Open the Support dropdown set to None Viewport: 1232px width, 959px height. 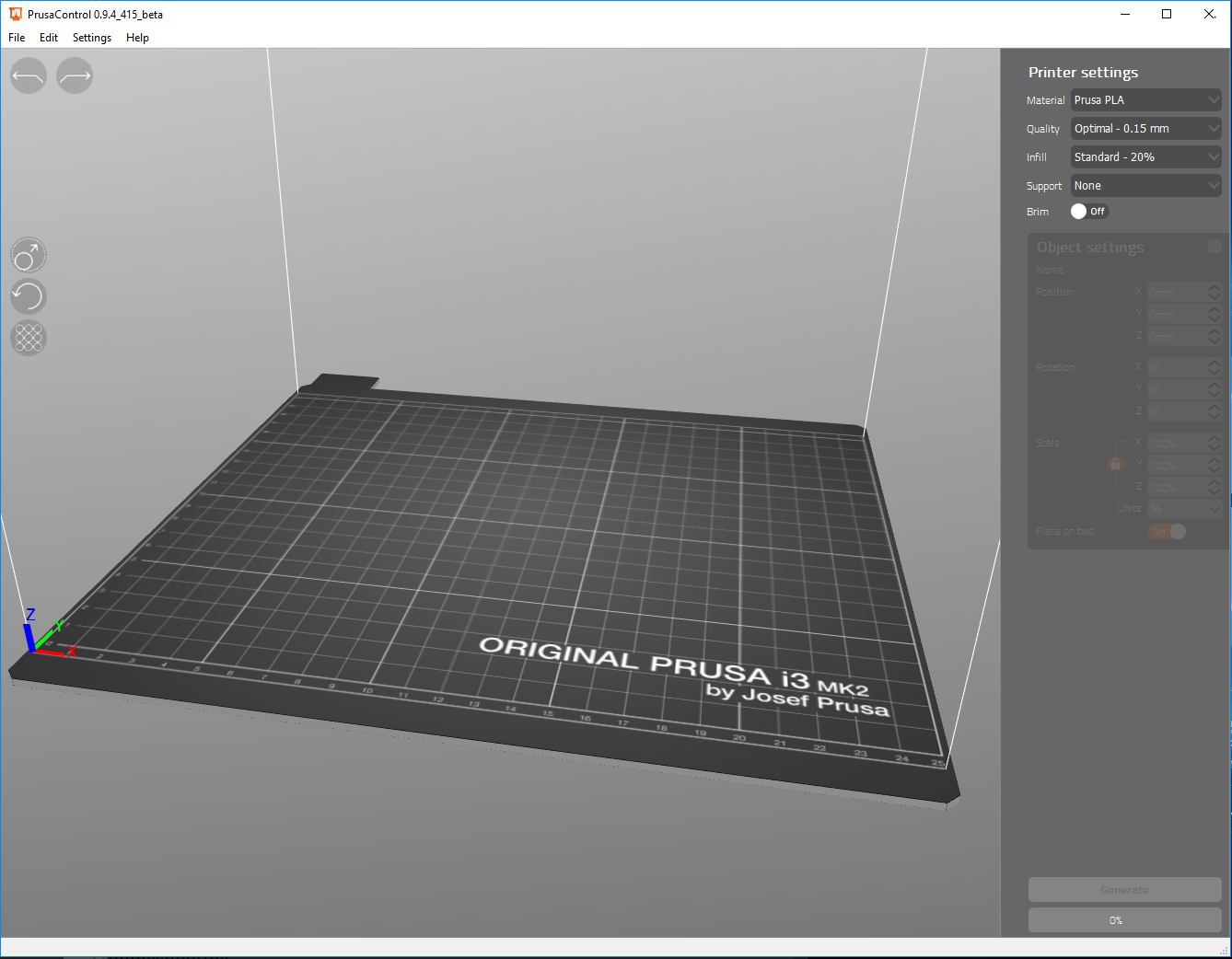1145,185
